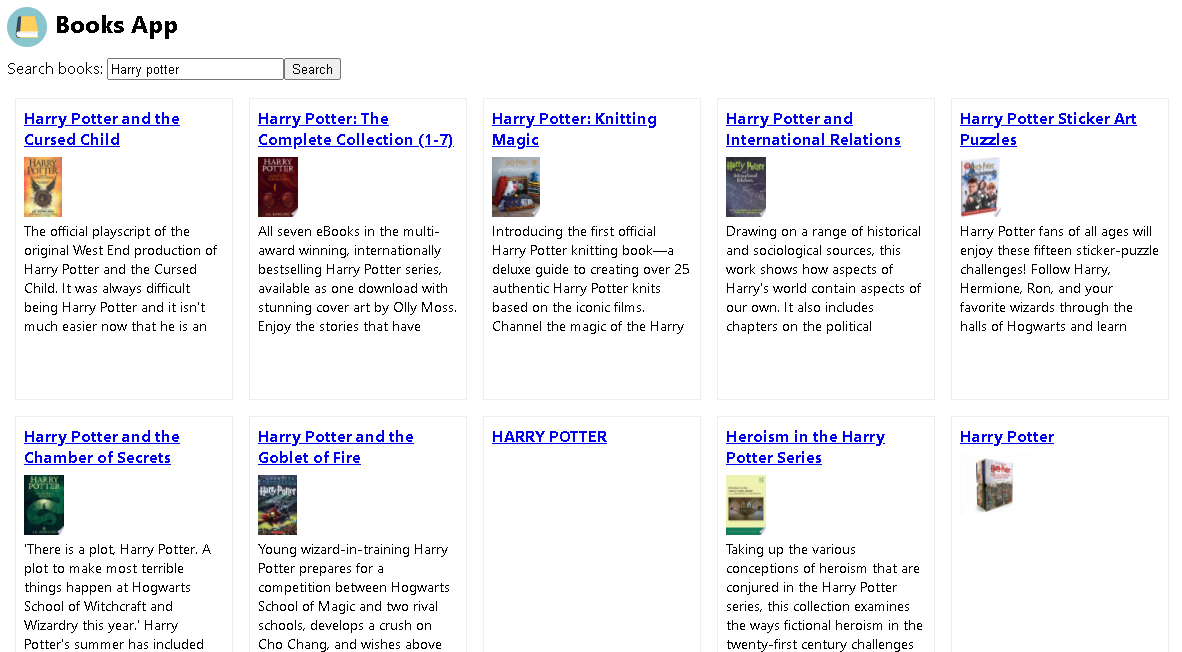Select the International Relations cover image
The height and width of the screenshot is (652, 1182).
[746, 187]
